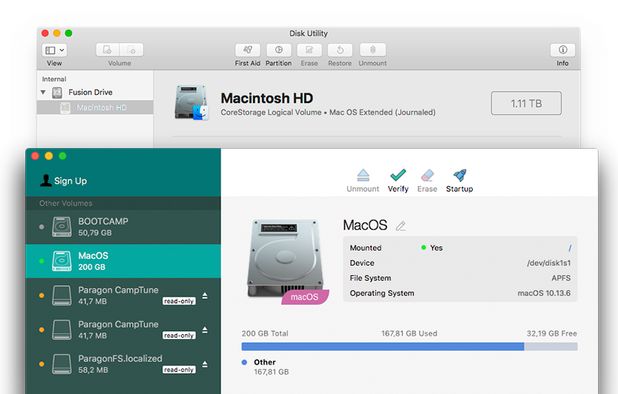The height and width of the screenshot is (394, 618).
Task: Click the 1.11 TB capacity box
Action: (x=526, y=103)
